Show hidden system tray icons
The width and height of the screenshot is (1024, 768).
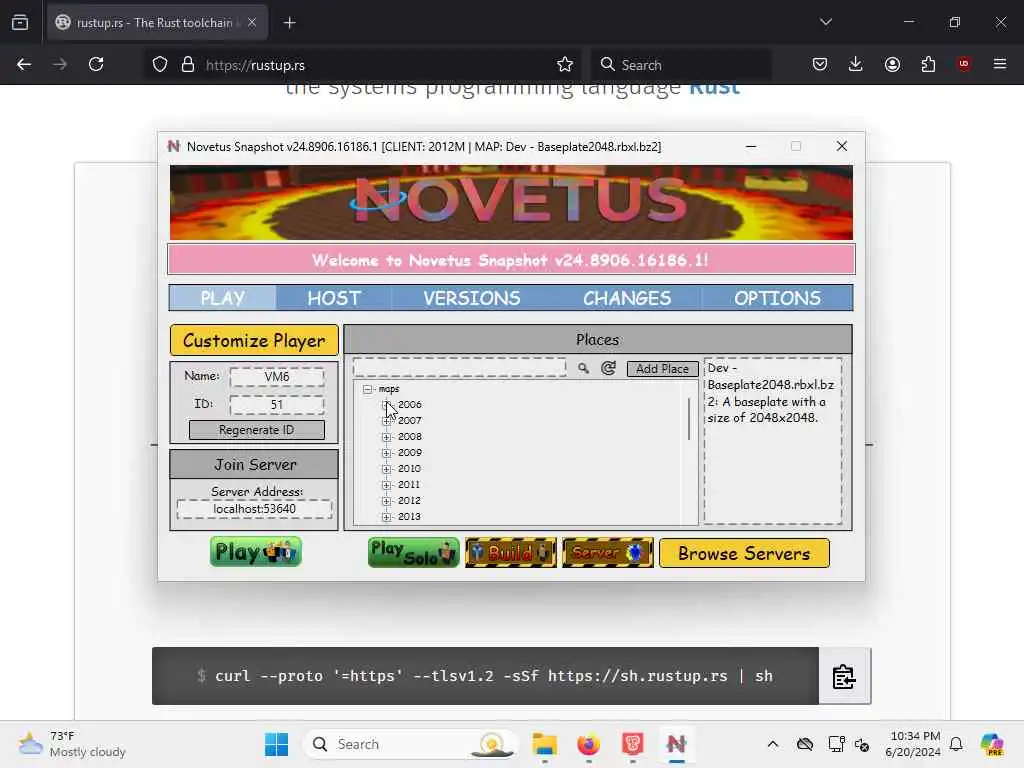coord(773,744)
